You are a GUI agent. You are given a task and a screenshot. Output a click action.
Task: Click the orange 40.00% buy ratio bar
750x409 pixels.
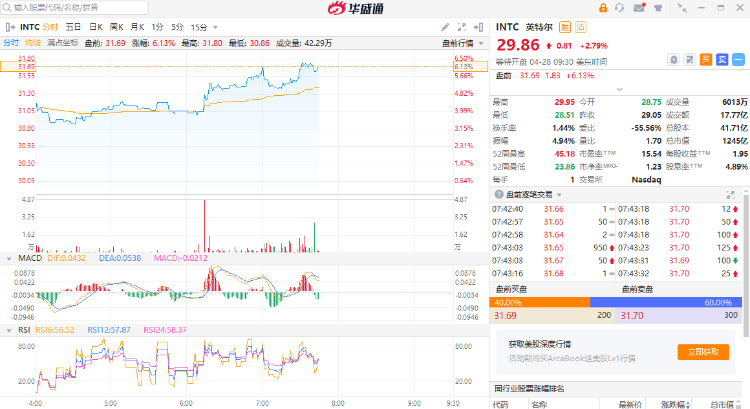coord(540,302)
